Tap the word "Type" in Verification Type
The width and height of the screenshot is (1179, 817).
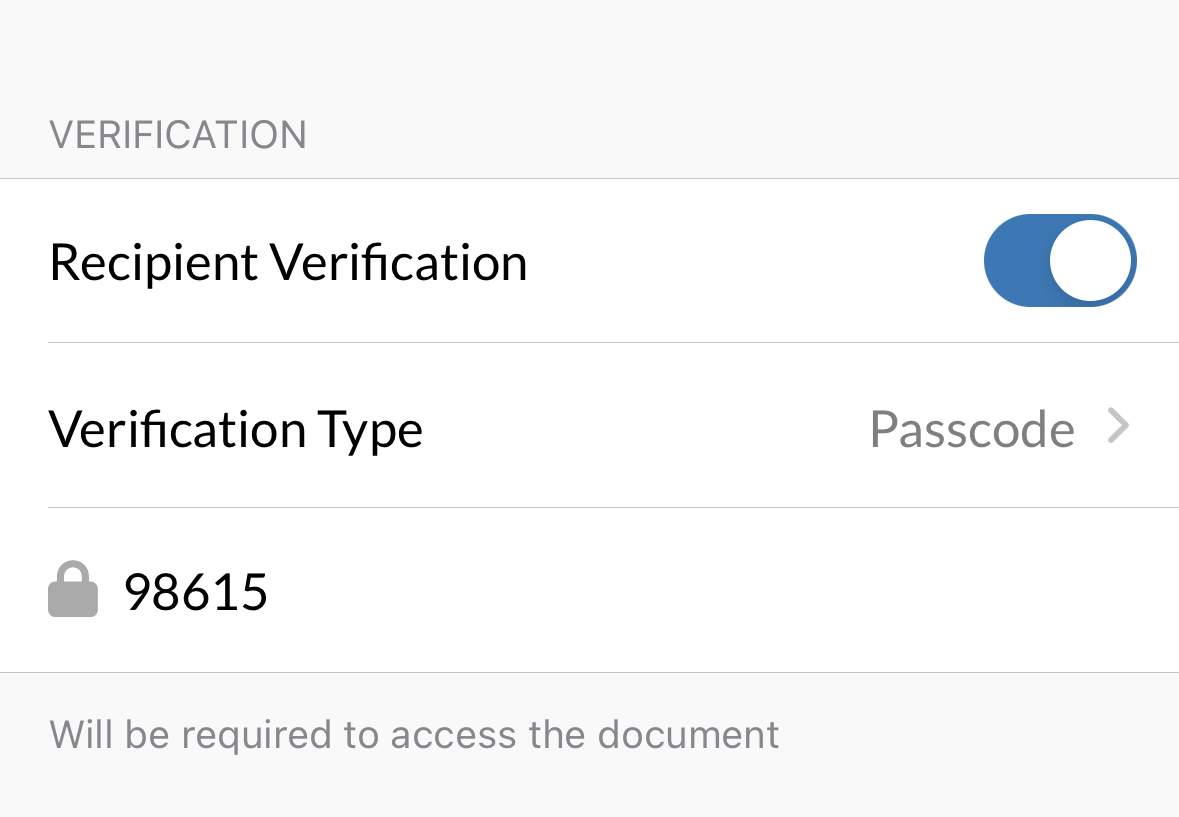tap(370, 430)
